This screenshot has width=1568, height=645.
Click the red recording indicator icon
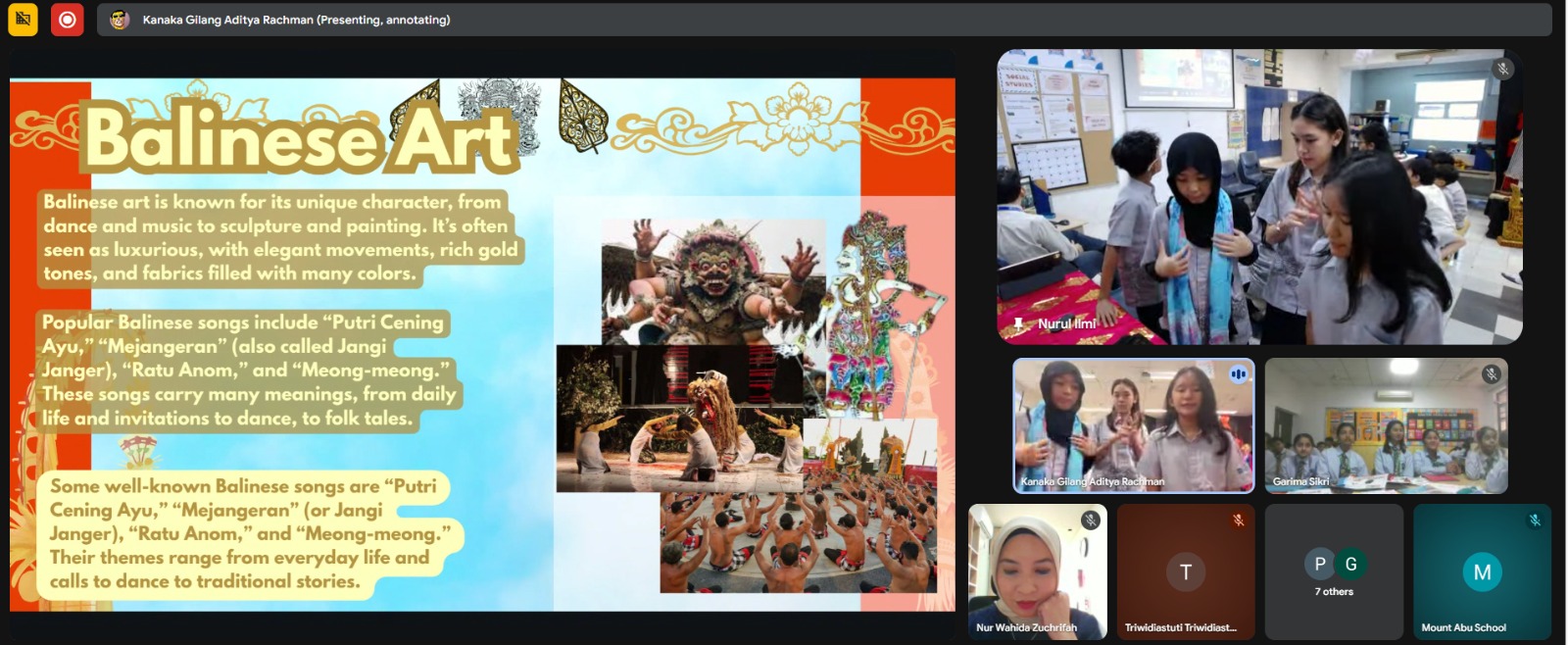pyautogui.click(x=67, y=20)
